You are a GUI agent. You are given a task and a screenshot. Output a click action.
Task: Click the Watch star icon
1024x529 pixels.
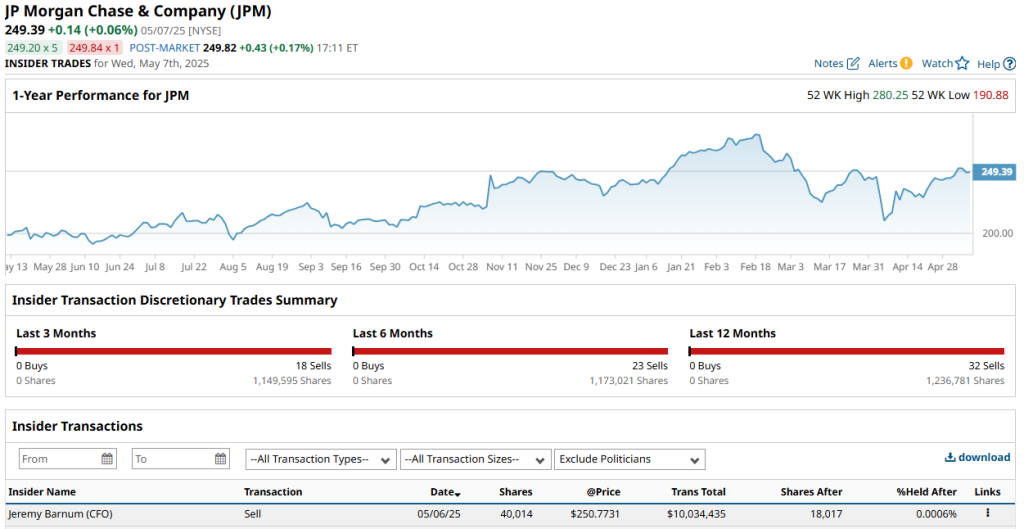click(962, 63)
